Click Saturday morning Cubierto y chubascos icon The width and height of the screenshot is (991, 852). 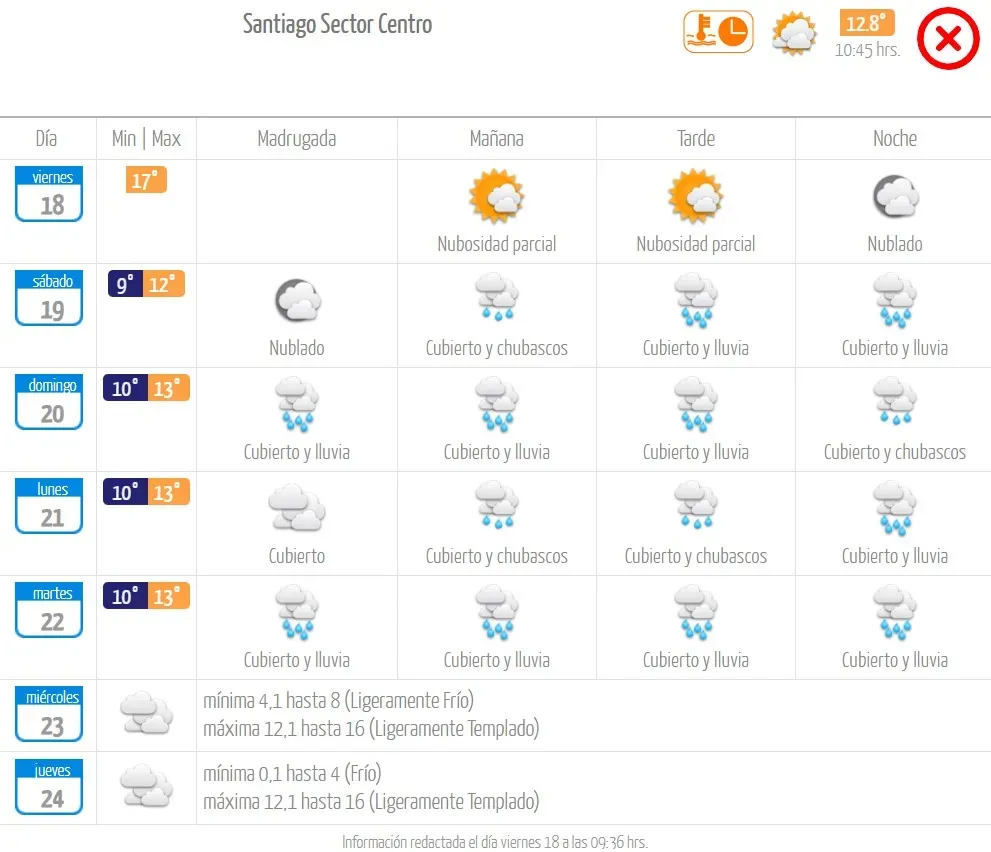point(497,297)
